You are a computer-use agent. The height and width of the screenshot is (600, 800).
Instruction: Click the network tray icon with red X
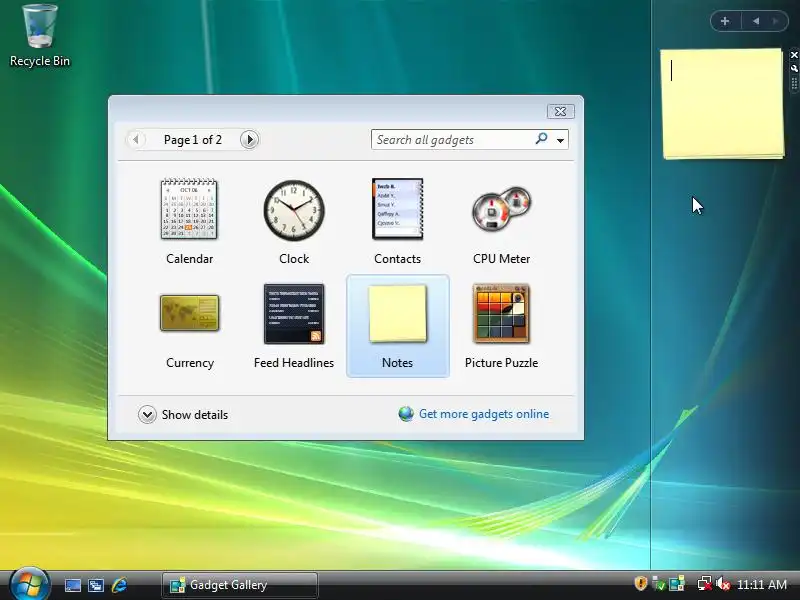(705, 583)
